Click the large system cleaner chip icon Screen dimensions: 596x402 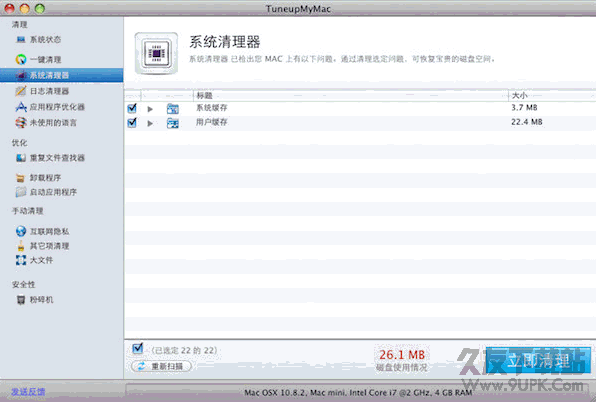(x=156, y=53)
